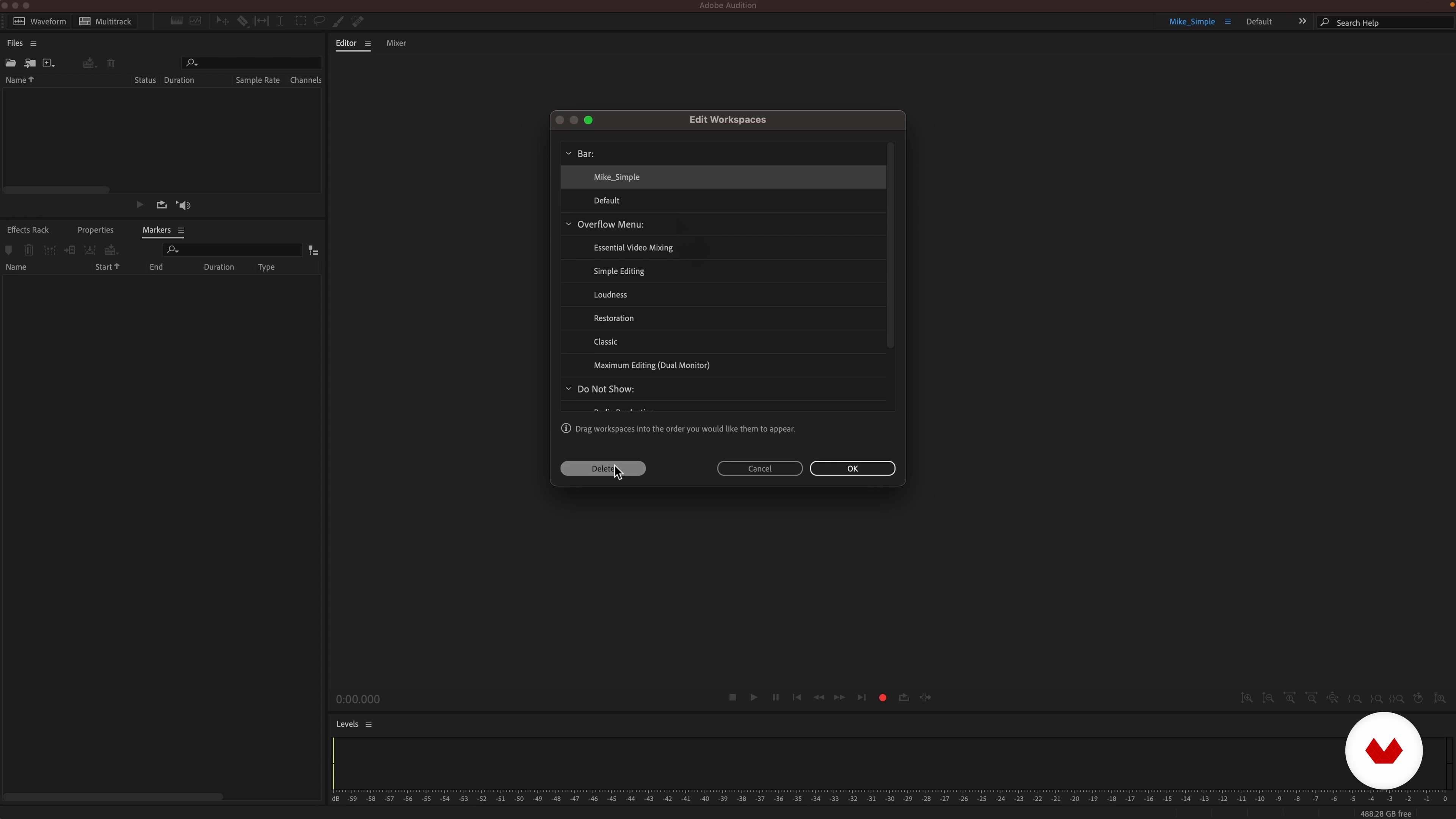Click the red Record button
Viewport: 1456px width, 819px height.
(x=882, y=698)
